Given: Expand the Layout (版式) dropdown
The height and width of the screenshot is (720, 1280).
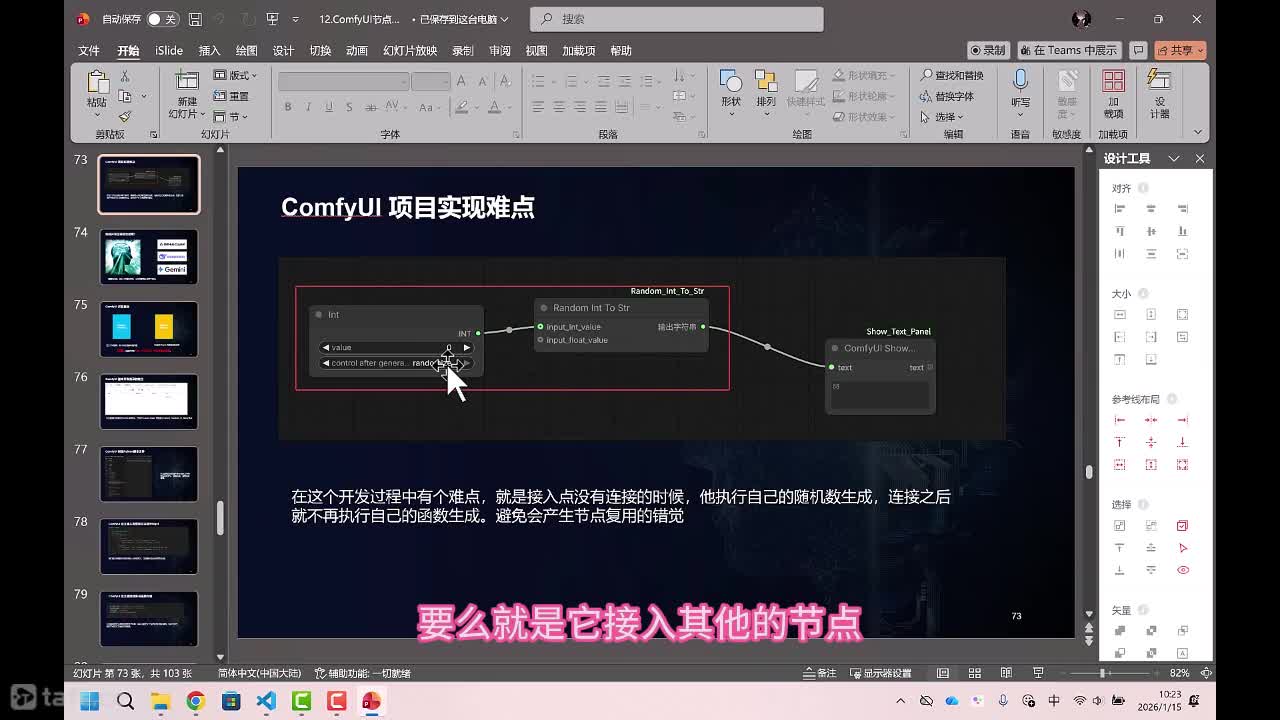Looking at the screenshot, I should coord(236,75).
